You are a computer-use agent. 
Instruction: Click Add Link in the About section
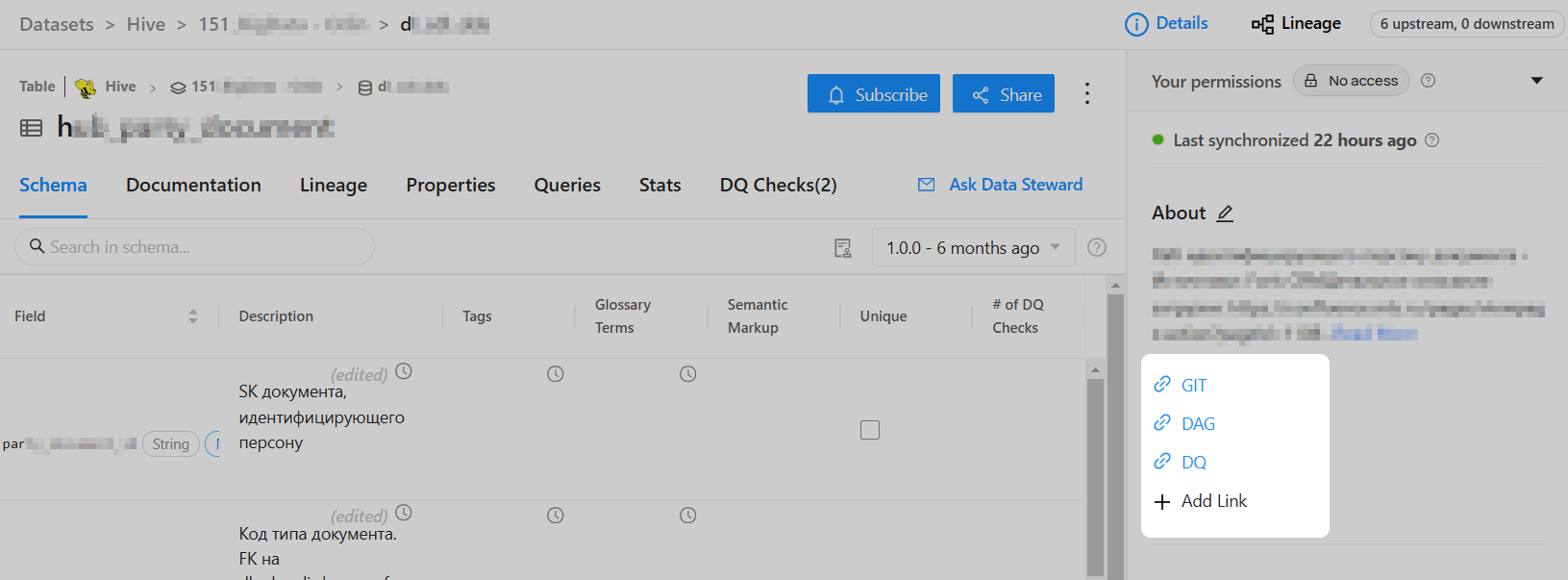tap(1213, 501)
